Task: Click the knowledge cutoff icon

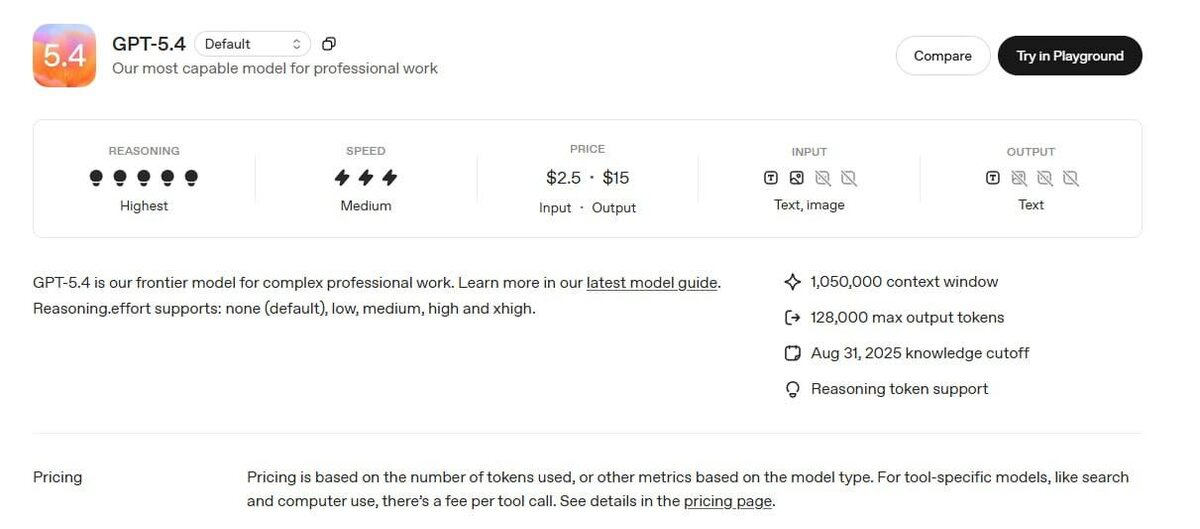Action: point(793,353)
